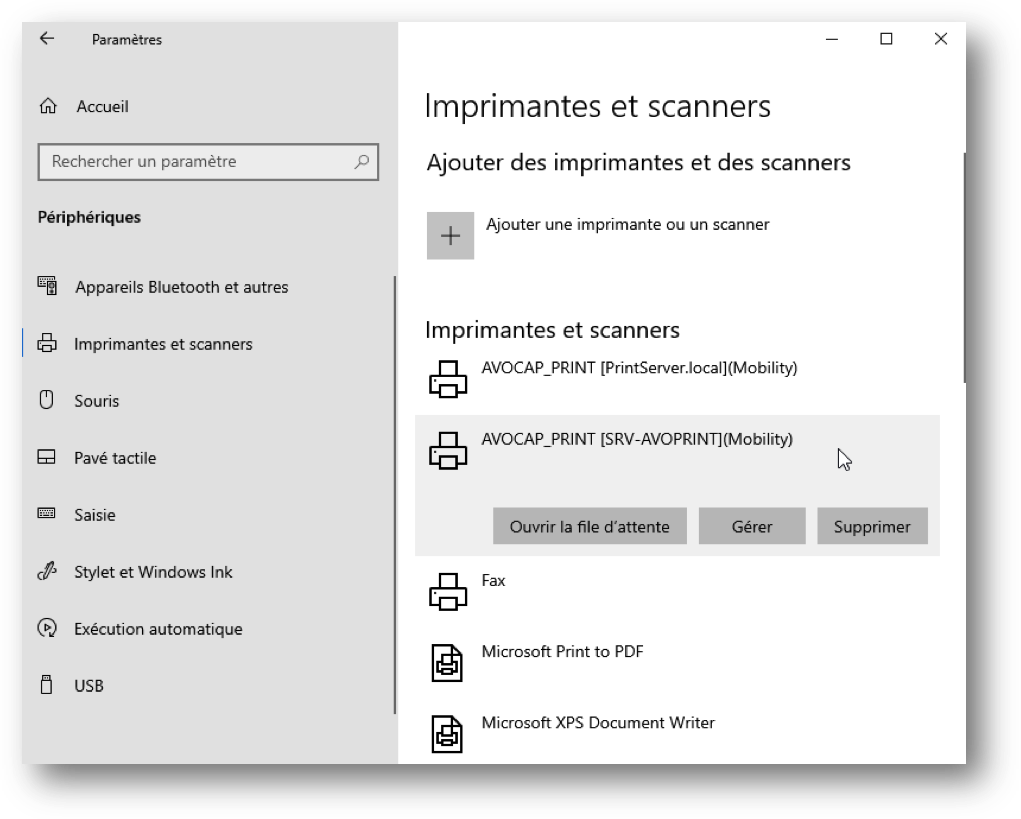Click the Saisie keyboard icon

47,514
